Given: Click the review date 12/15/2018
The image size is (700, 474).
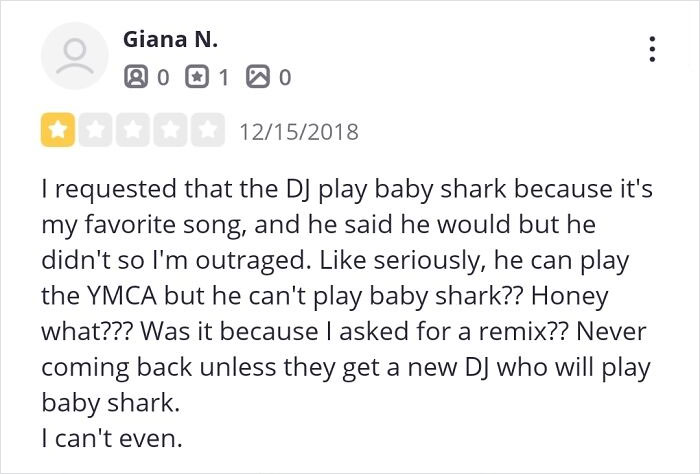Looking at the screenshot, I should tap(297, 132).
